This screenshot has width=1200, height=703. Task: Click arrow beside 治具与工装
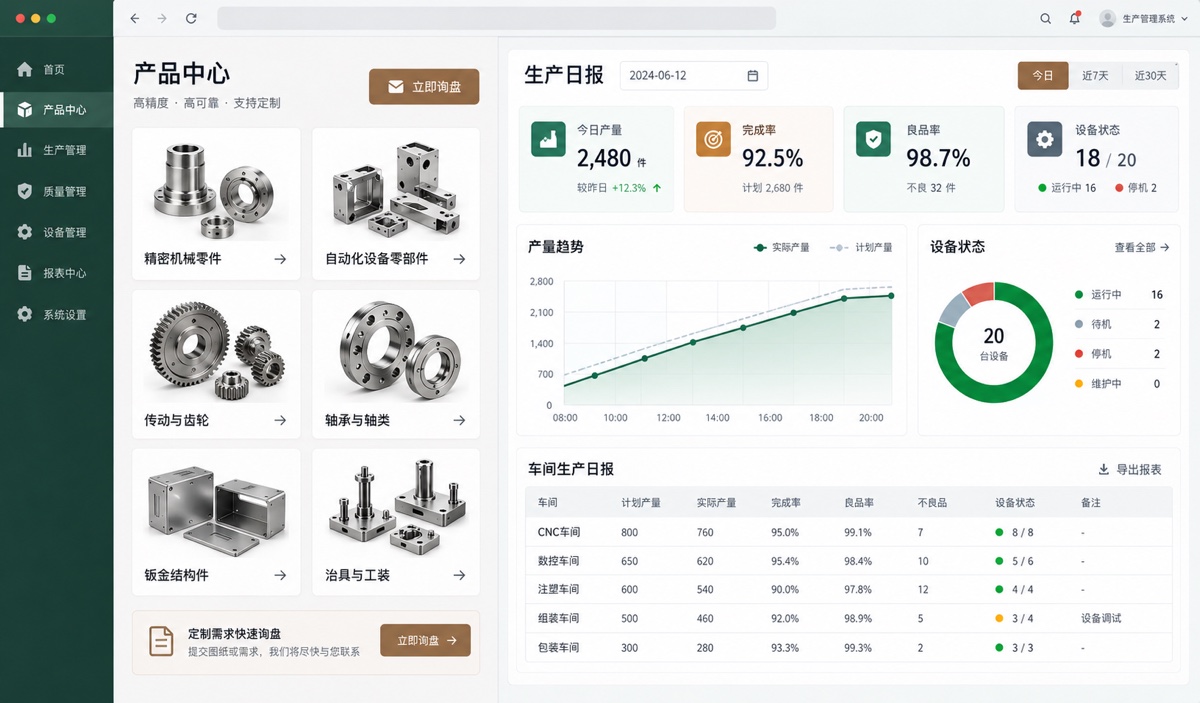click(x=459, y=576)
